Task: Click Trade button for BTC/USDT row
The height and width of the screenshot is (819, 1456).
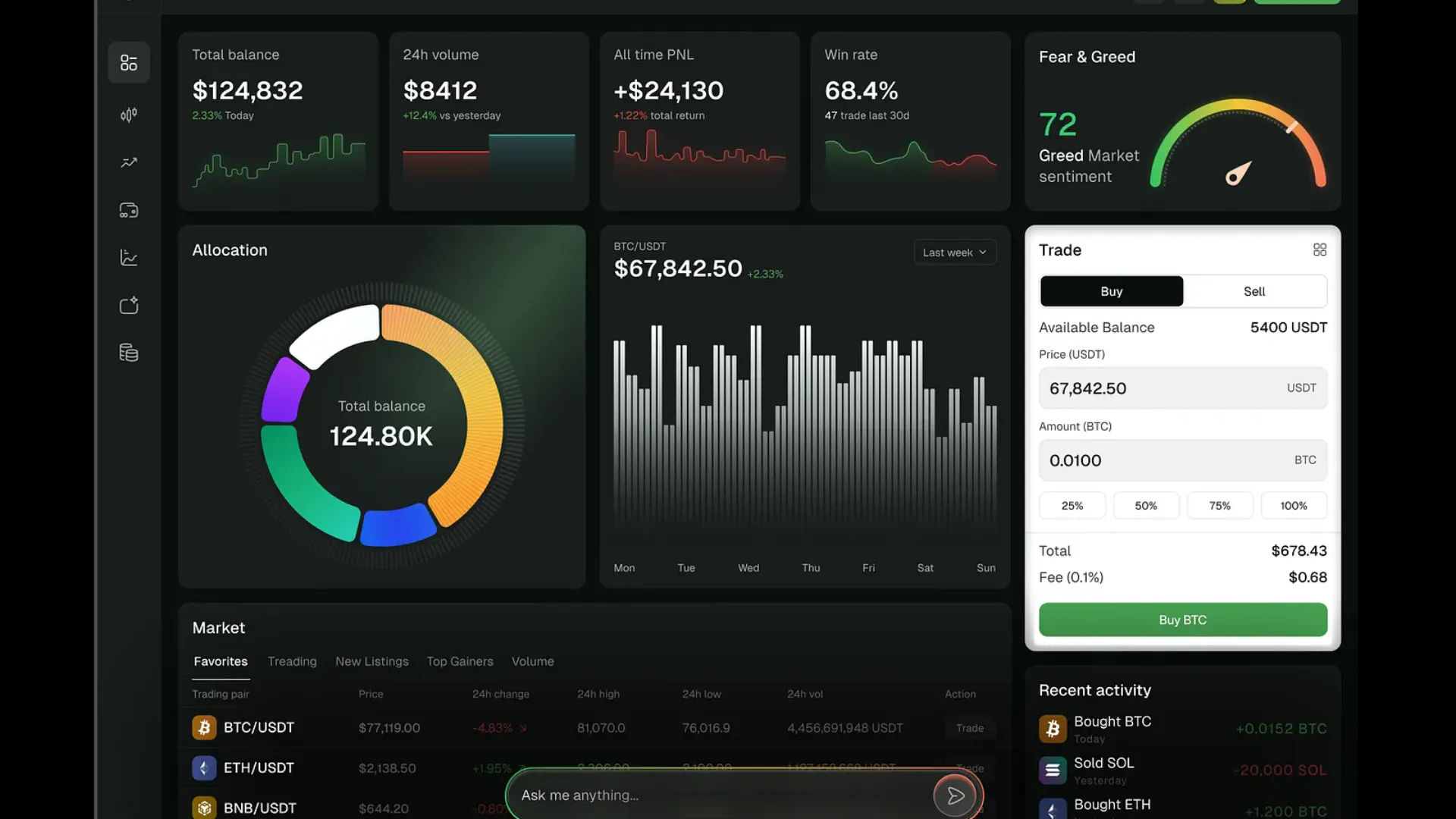Action: pyautogui.click(x=970, y=728)
